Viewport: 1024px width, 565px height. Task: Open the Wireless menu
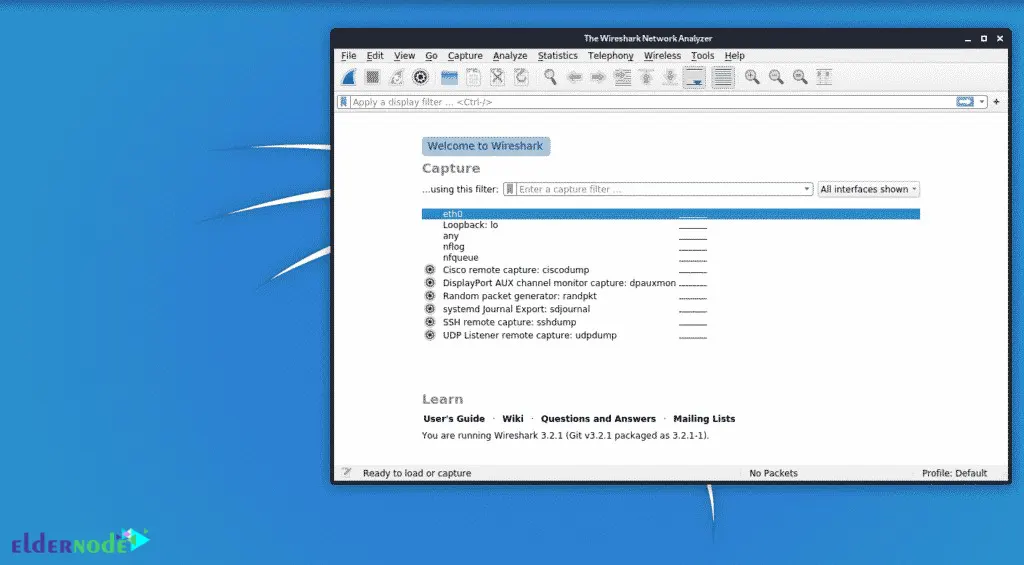pyautogui.click(x=662, y=56)
